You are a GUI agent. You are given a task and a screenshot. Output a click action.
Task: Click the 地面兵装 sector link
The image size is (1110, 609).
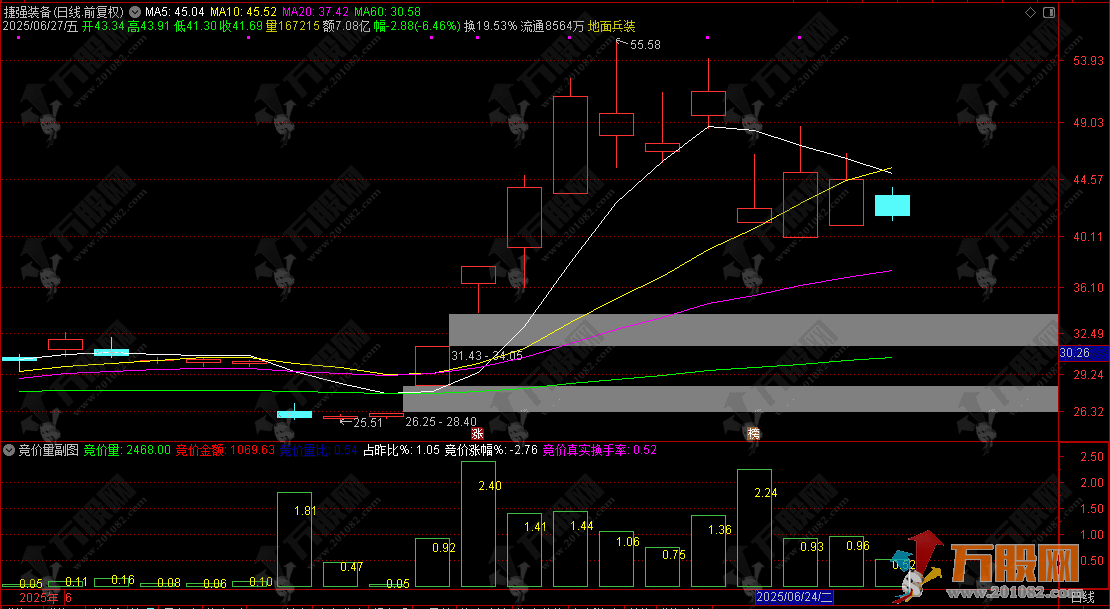[612, 26]
